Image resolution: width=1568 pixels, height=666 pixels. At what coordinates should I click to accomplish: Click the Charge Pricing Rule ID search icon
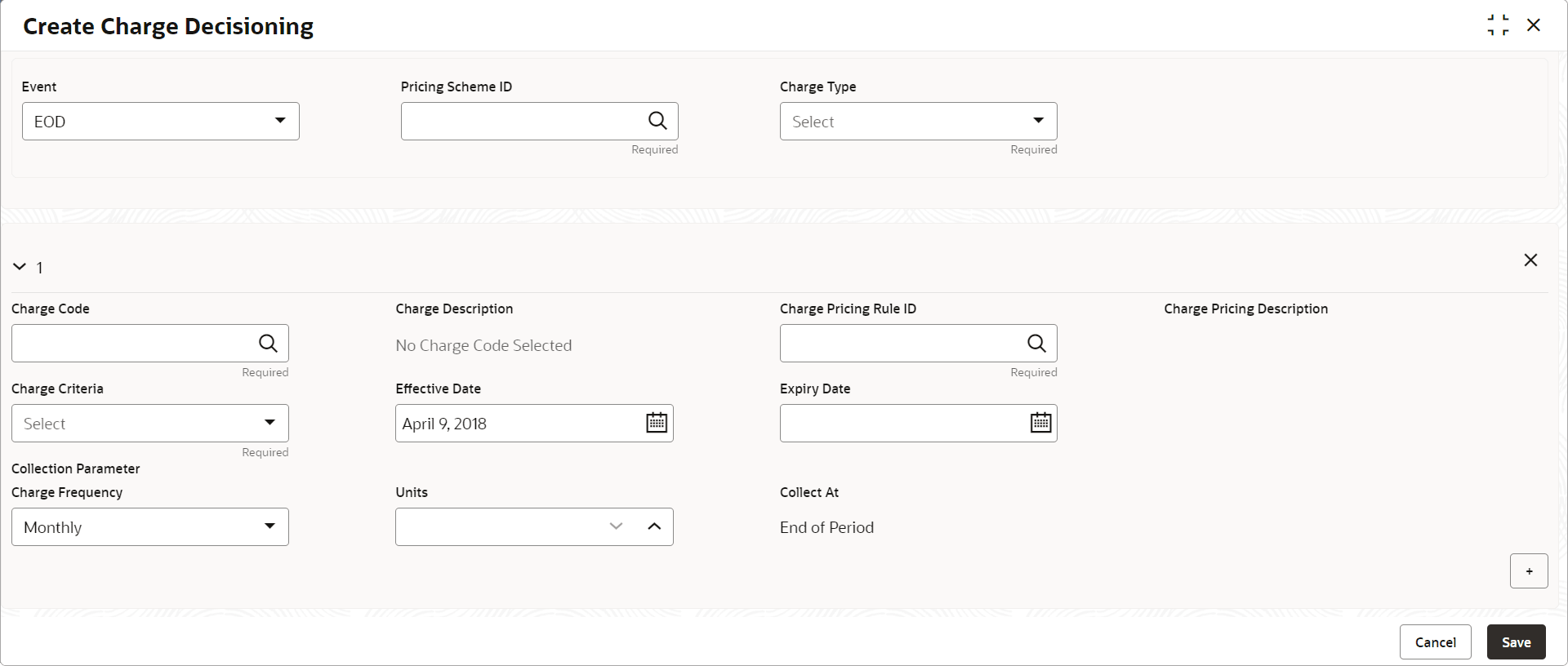click(x=1036, y=344)
